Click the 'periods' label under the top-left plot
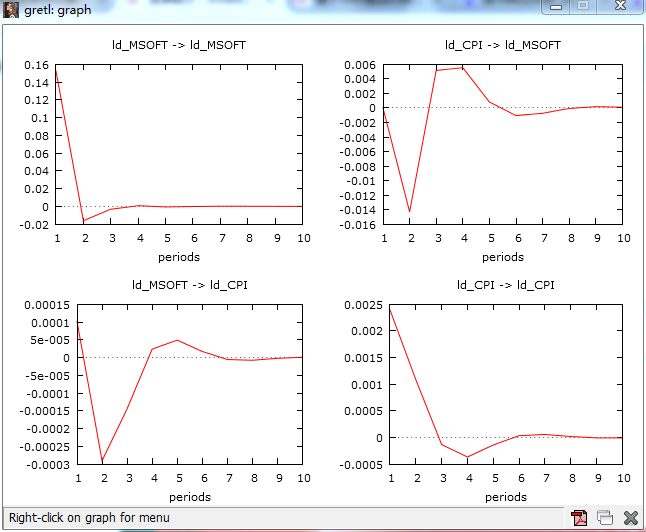646x532 pixels. 179,257
